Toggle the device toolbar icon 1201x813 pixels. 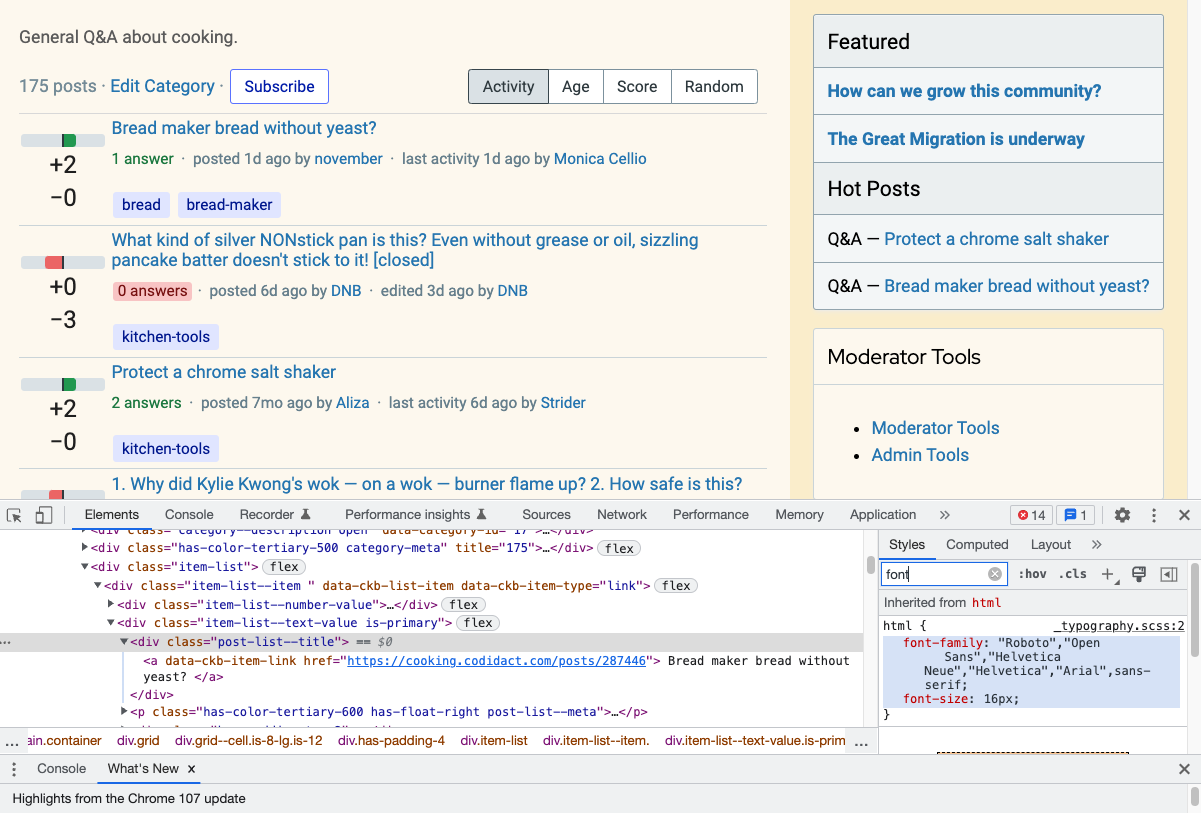[x=44, y=515]
